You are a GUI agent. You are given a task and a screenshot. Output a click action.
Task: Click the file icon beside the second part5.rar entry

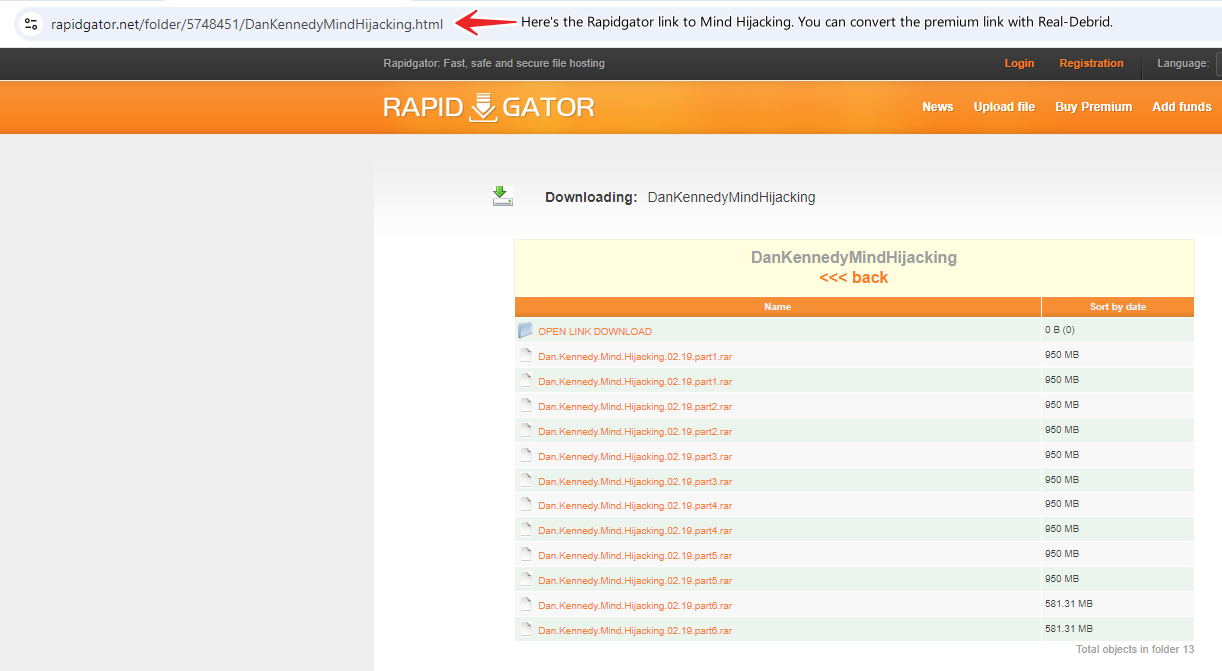525,579
